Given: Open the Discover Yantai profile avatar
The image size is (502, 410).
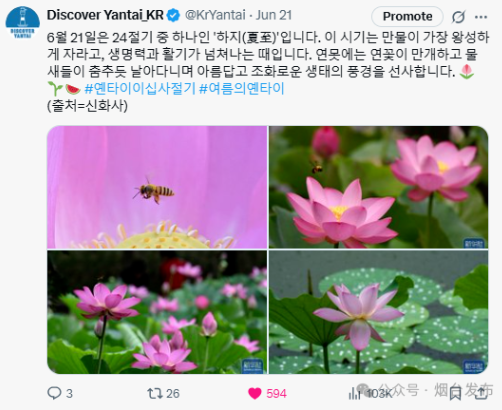Looking at the screenshot, I should tap(23, 23).
